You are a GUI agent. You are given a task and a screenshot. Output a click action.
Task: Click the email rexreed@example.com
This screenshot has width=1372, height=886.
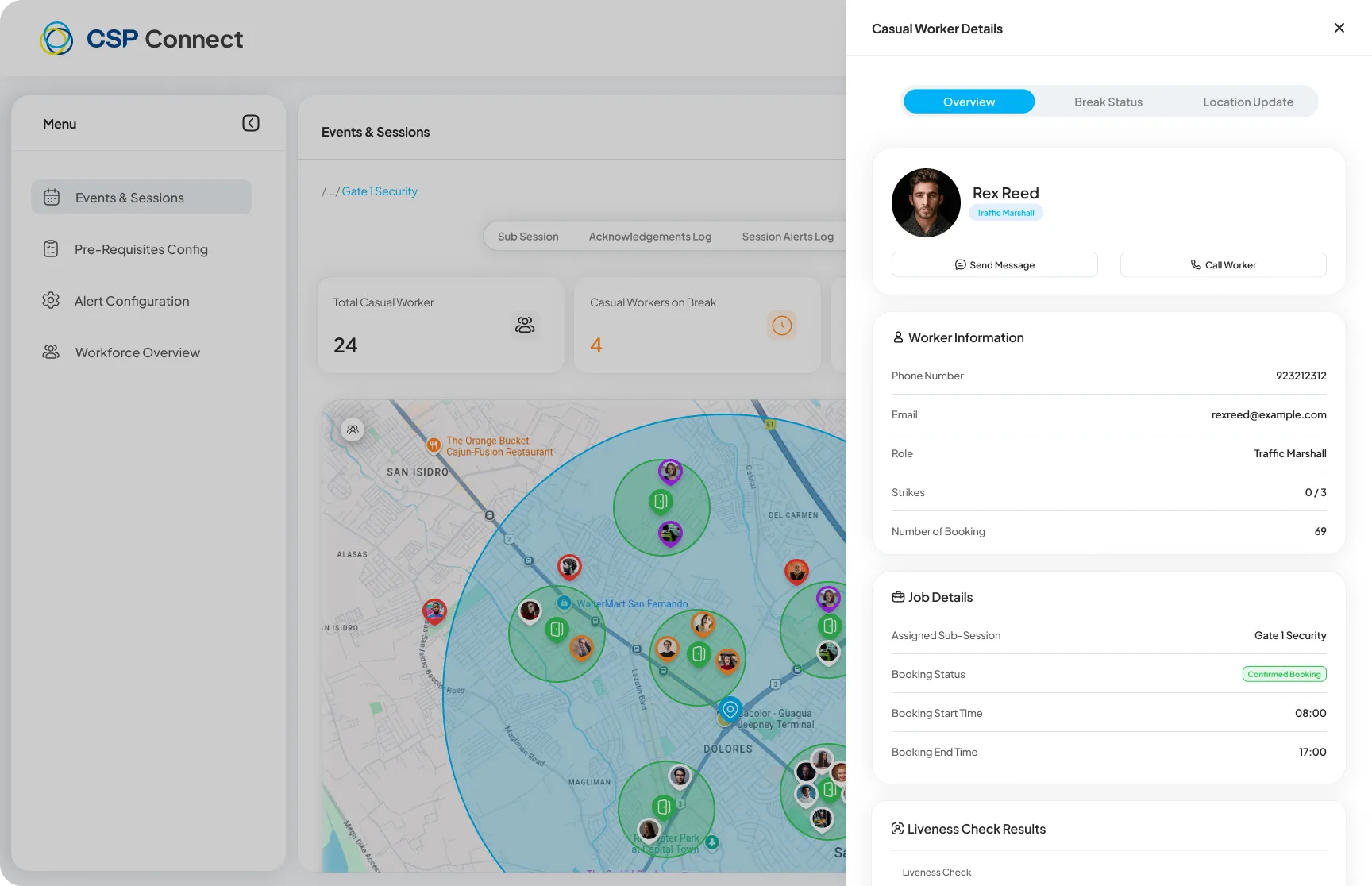1269,414
